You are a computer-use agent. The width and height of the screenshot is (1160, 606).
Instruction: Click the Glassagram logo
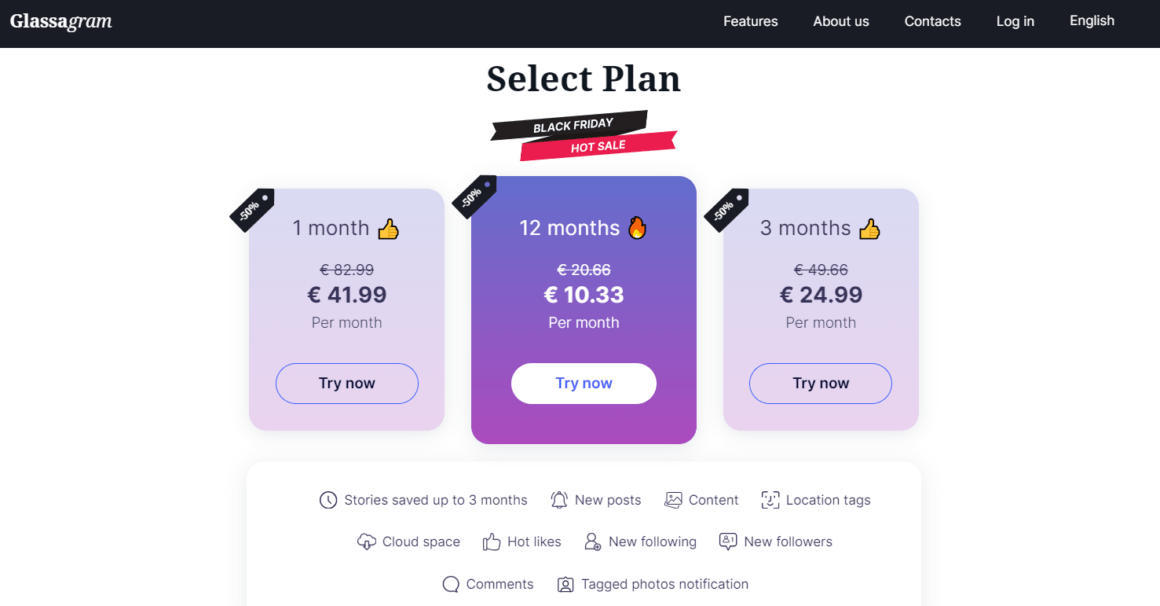(x=61, y=21)
